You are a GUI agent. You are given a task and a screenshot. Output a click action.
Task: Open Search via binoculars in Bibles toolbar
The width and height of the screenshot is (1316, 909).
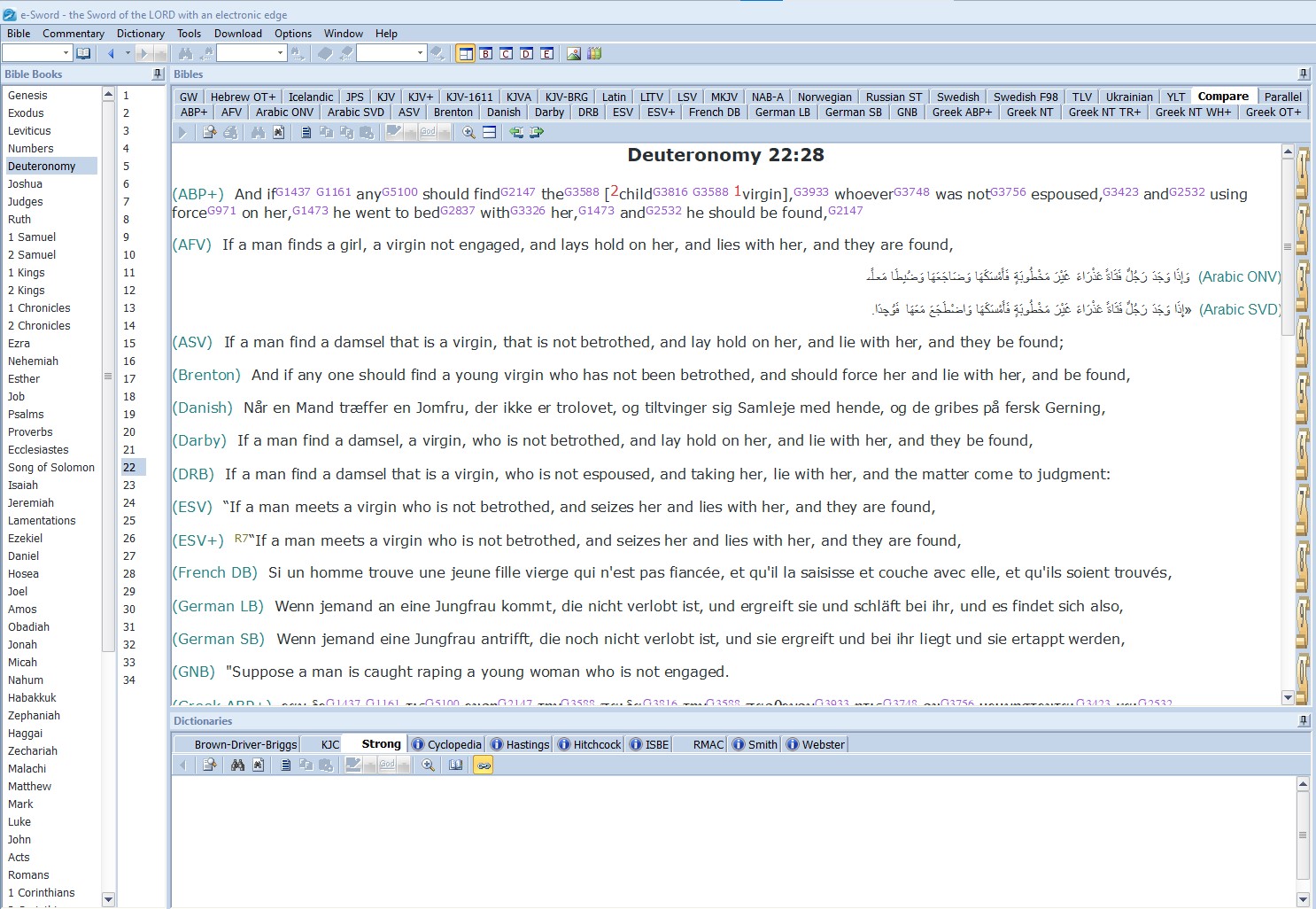pyautogui.click(x=258, y=132)
